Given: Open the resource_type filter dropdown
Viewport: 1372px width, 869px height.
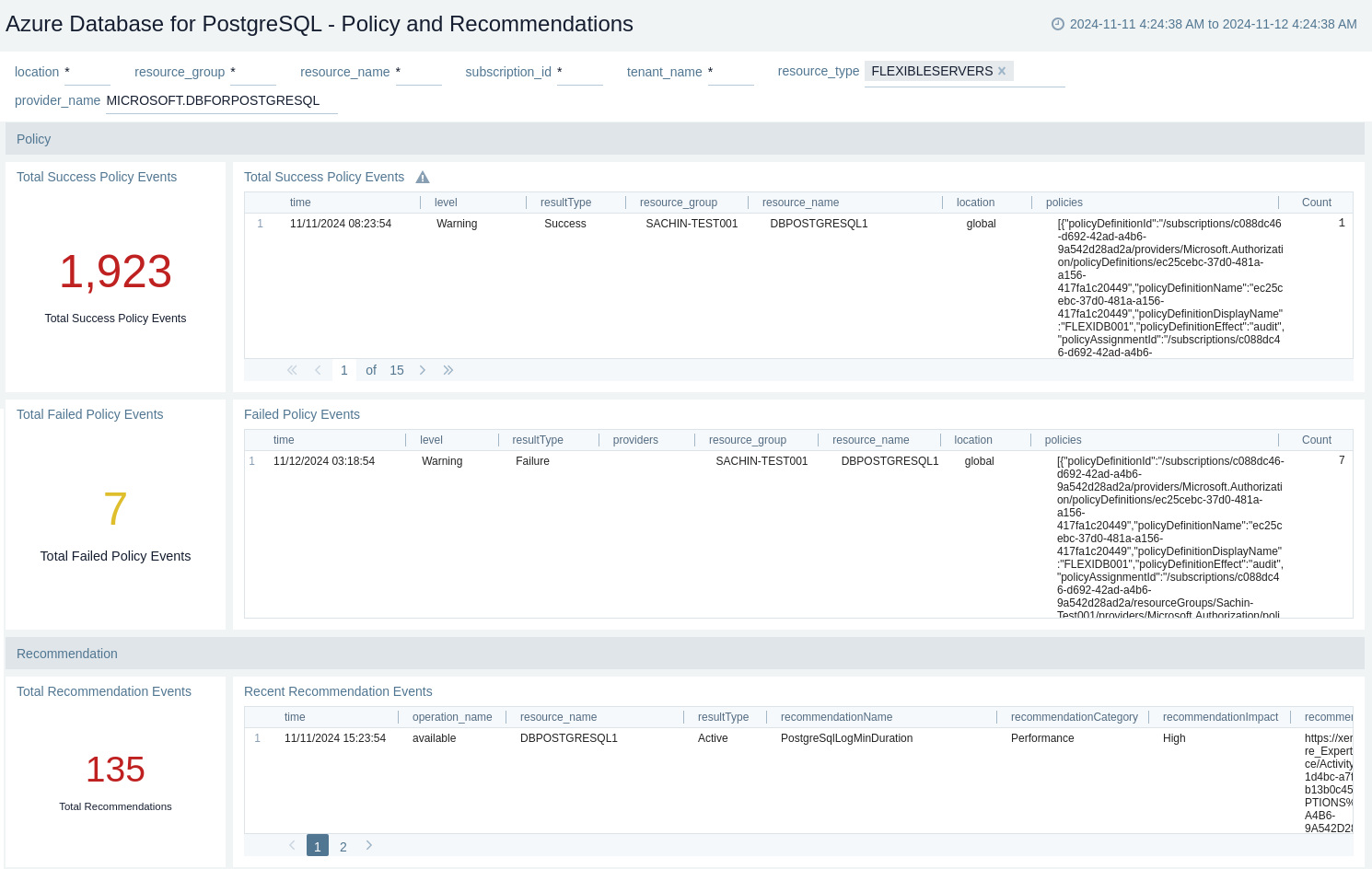Looking at the screenshot, I should [x=965, y=72].
